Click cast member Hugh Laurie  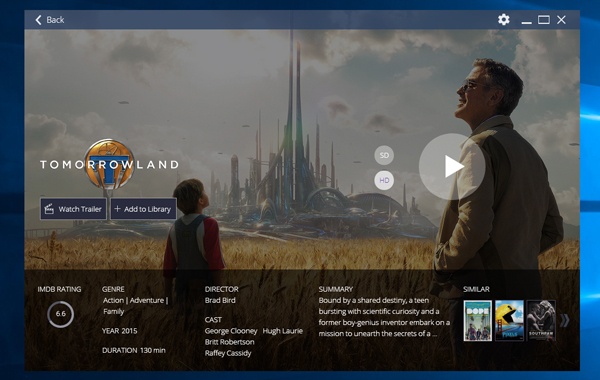(x=282, y=331)
